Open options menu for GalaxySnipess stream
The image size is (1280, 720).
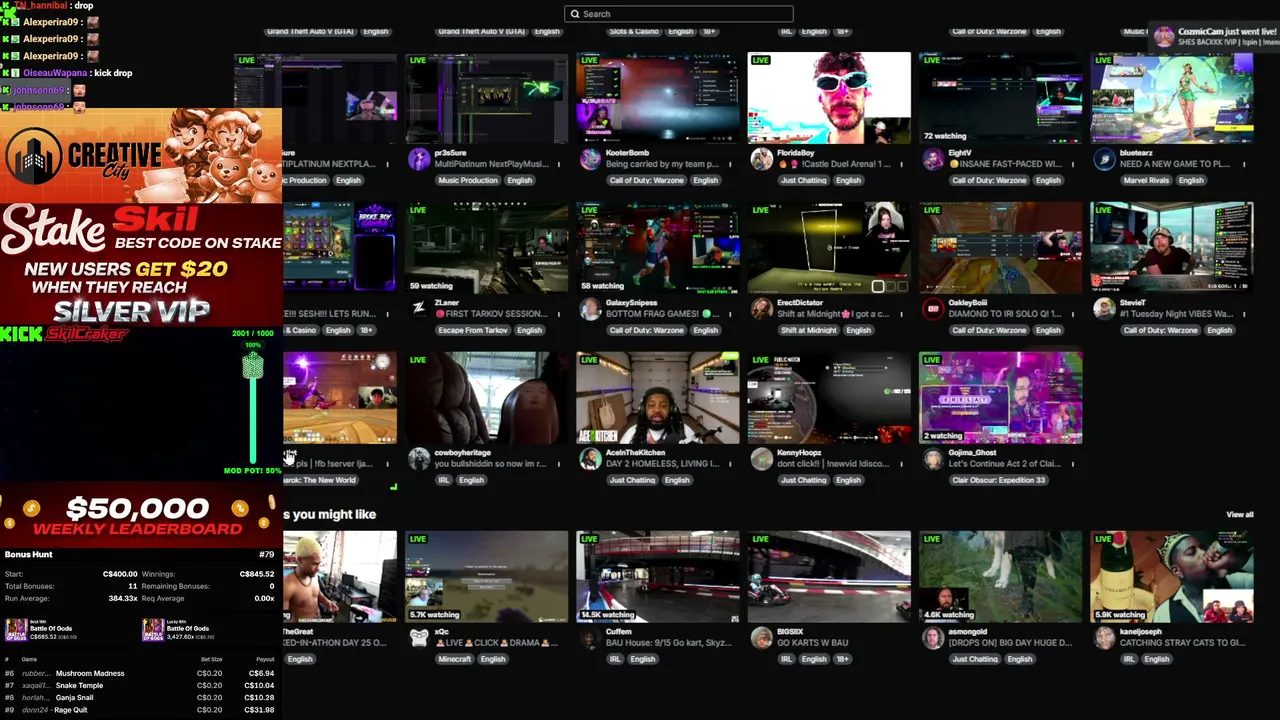pos(729,314)
